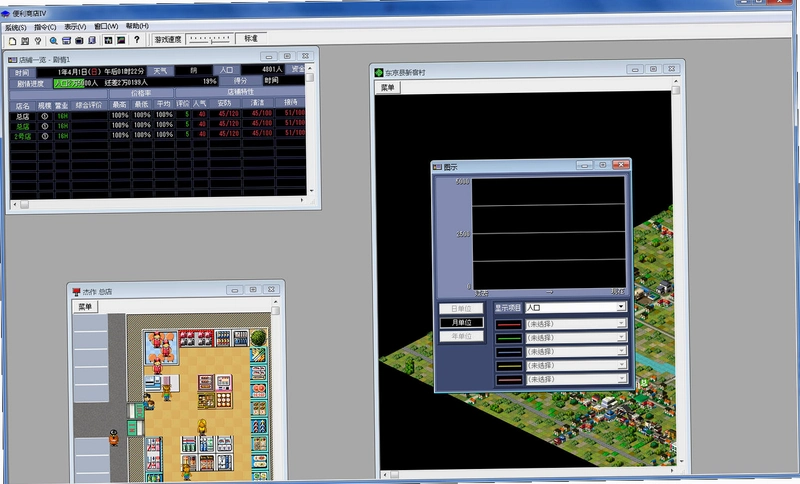Click 菜单 button in 东京县新宿村 window
This screenshot has width=800, height=484.
pyautogui.click(x=388, y=88)
